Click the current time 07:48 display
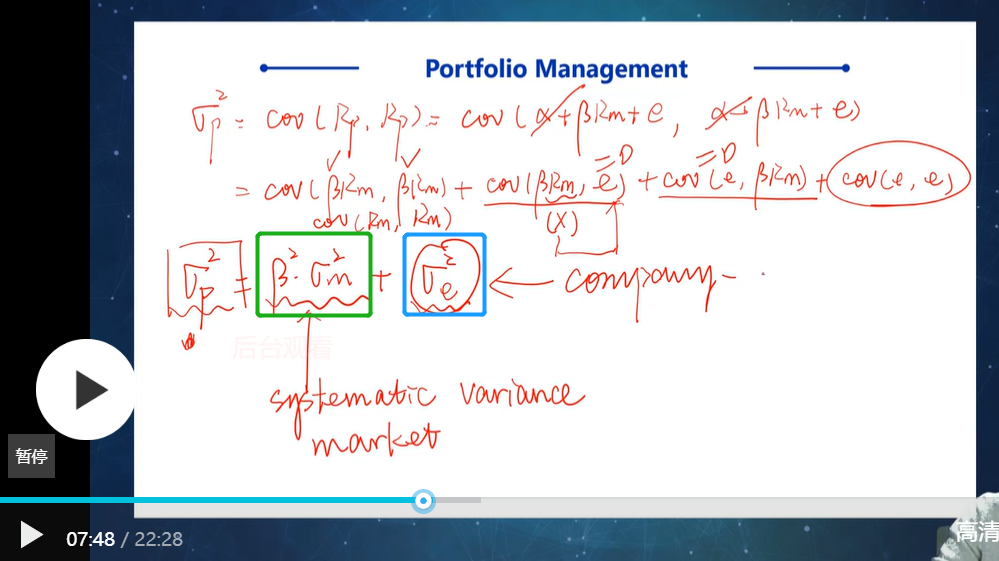Viewport: 999px width, 561px height. [90, 539]
